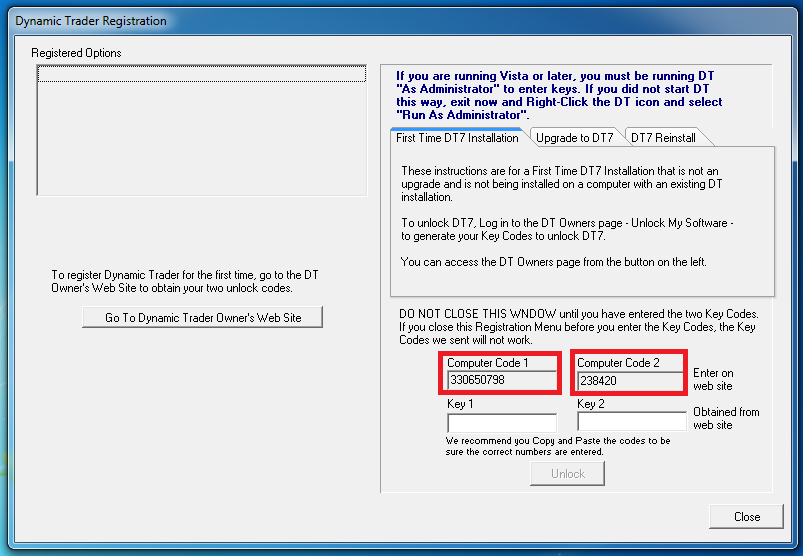Click the Copy and Paste recommendation text
The width and height of the screenshot is (803, 556).
tap(558, 446)
